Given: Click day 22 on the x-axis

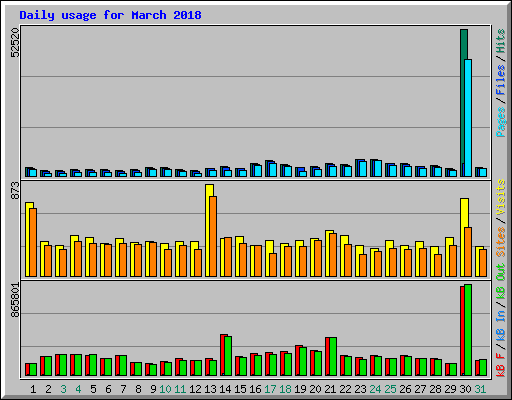Looking at the screenshot, I should coord(345,389).
